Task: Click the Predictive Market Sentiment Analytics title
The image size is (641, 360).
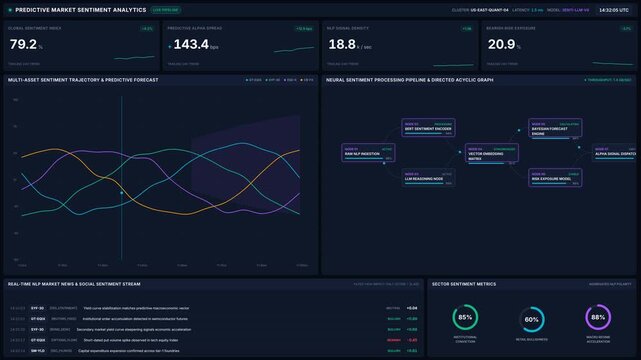Action: pyautogui.click(x=81, y=10)
